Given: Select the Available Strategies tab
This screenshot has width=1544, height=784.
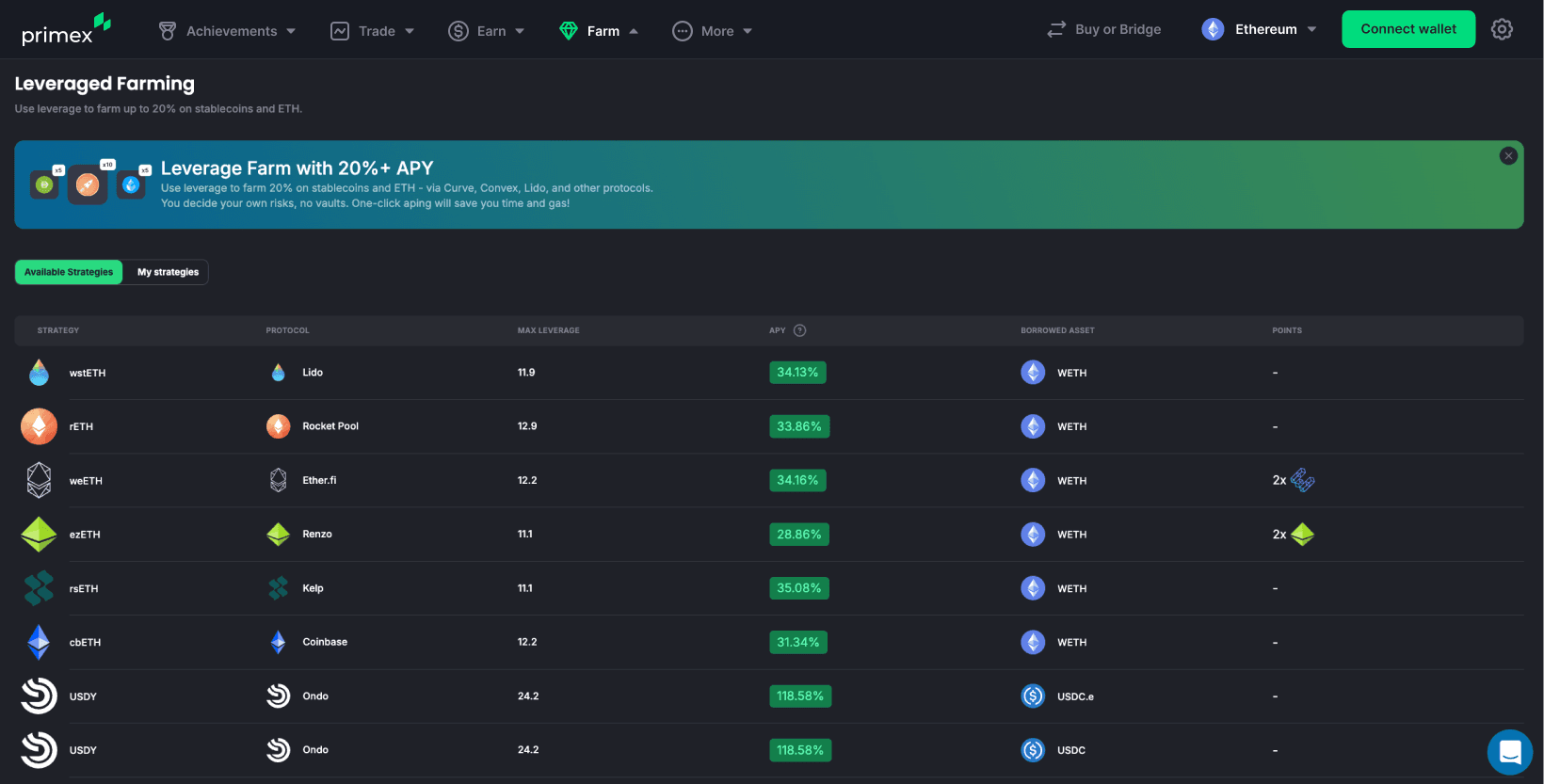Looking at the screenshot, I should 69,272.
